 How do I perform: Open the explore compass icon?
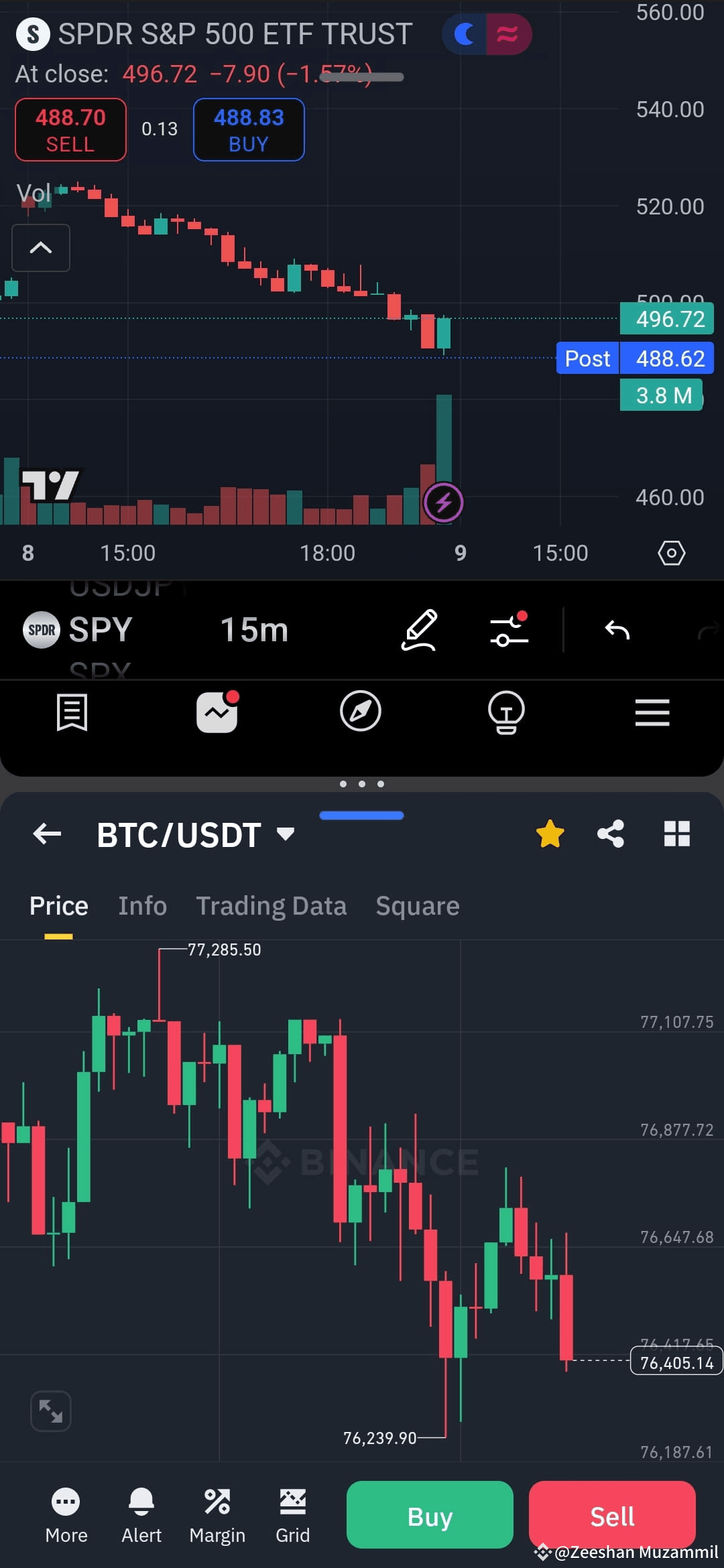[x=361, y=711]
